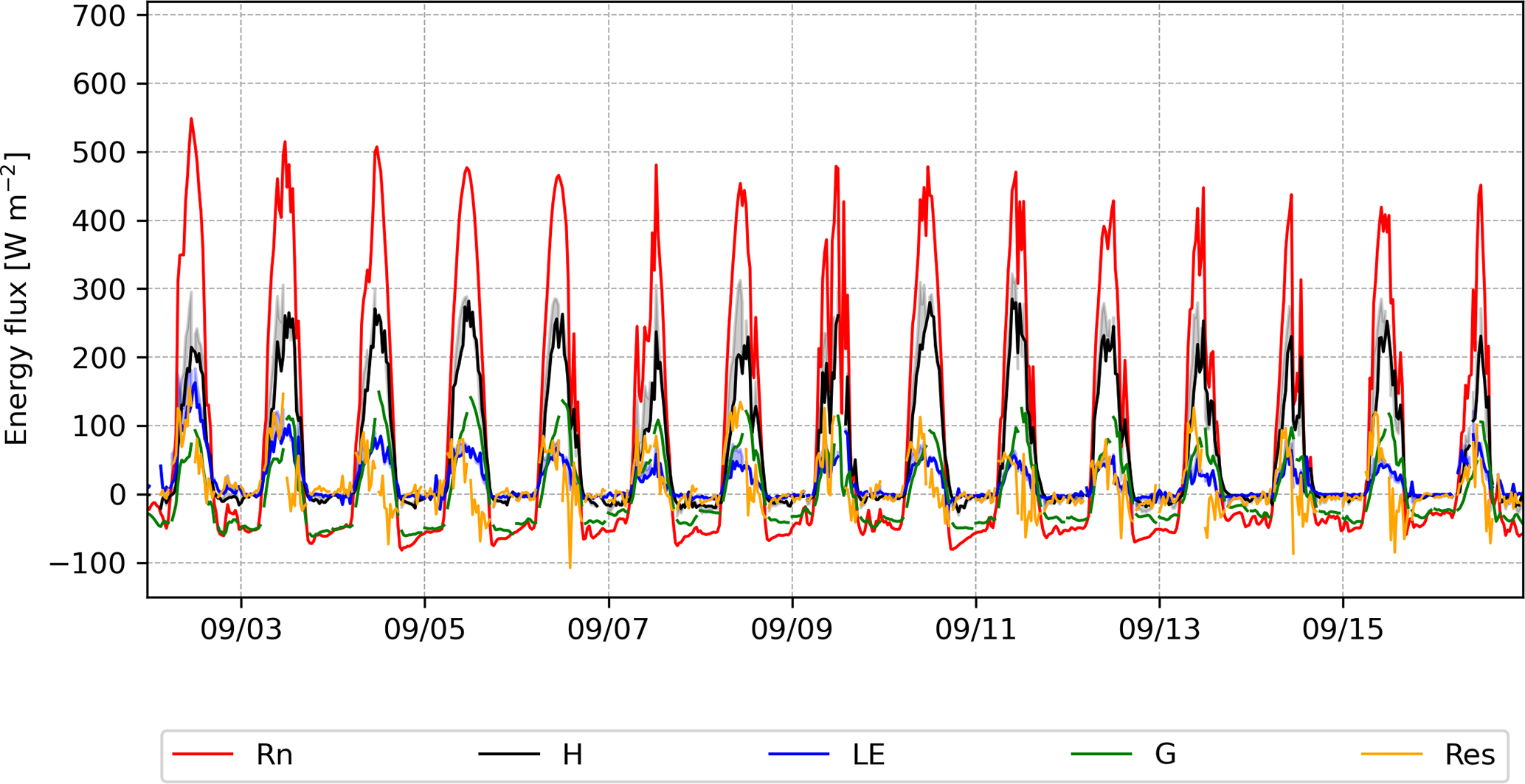Click the blue LE legend line

pyautogui.click(x=798, y=754)
